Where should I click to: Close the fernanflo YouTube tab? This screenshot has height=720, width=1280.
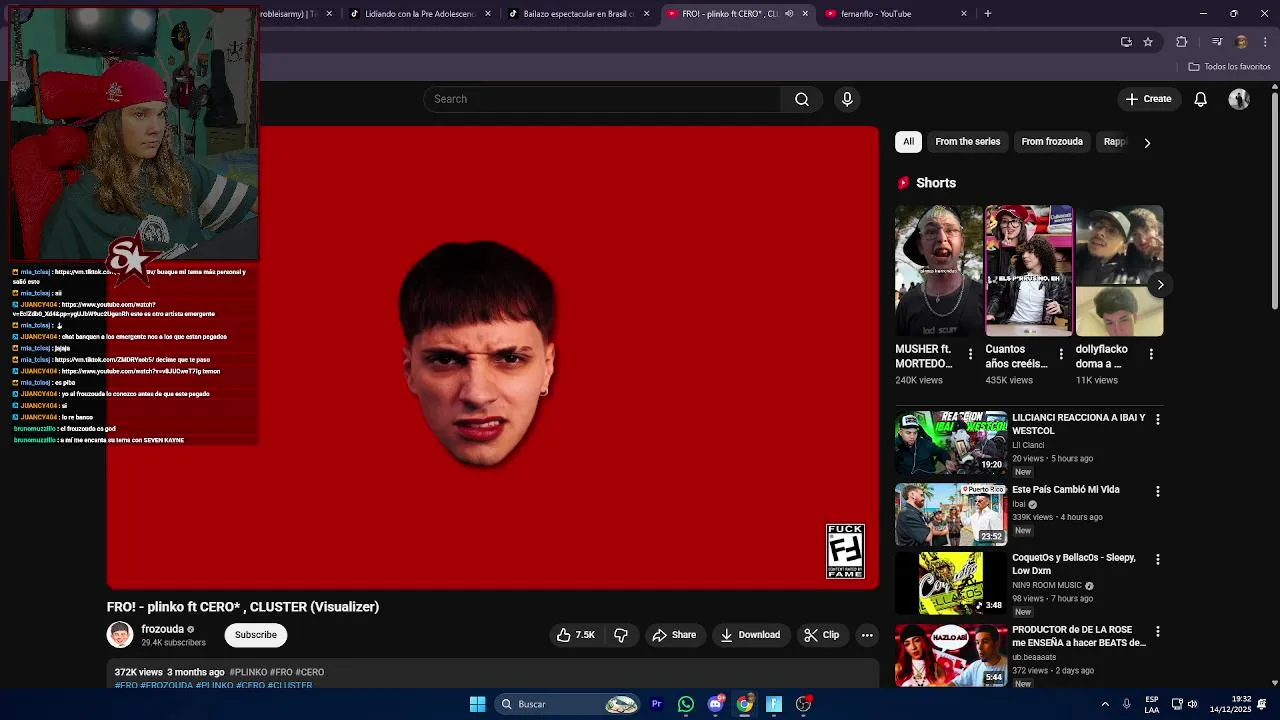964,14
